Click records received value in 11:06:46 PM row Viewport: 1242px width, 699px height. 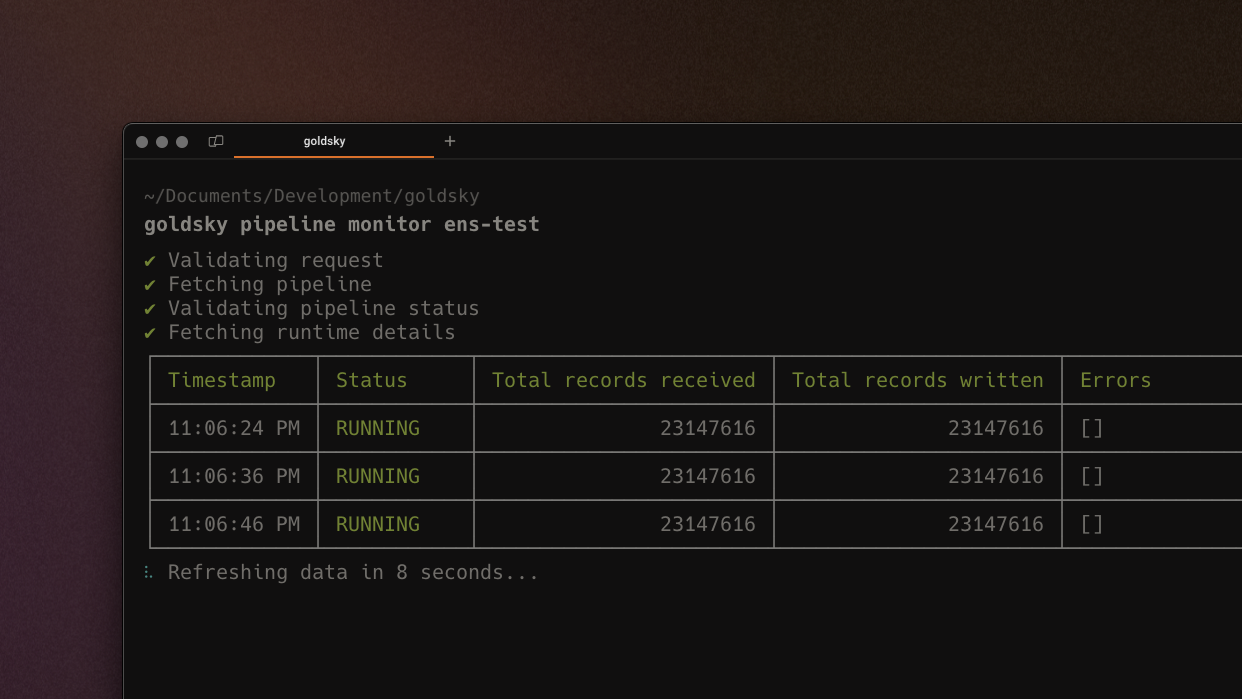(708, 524)
